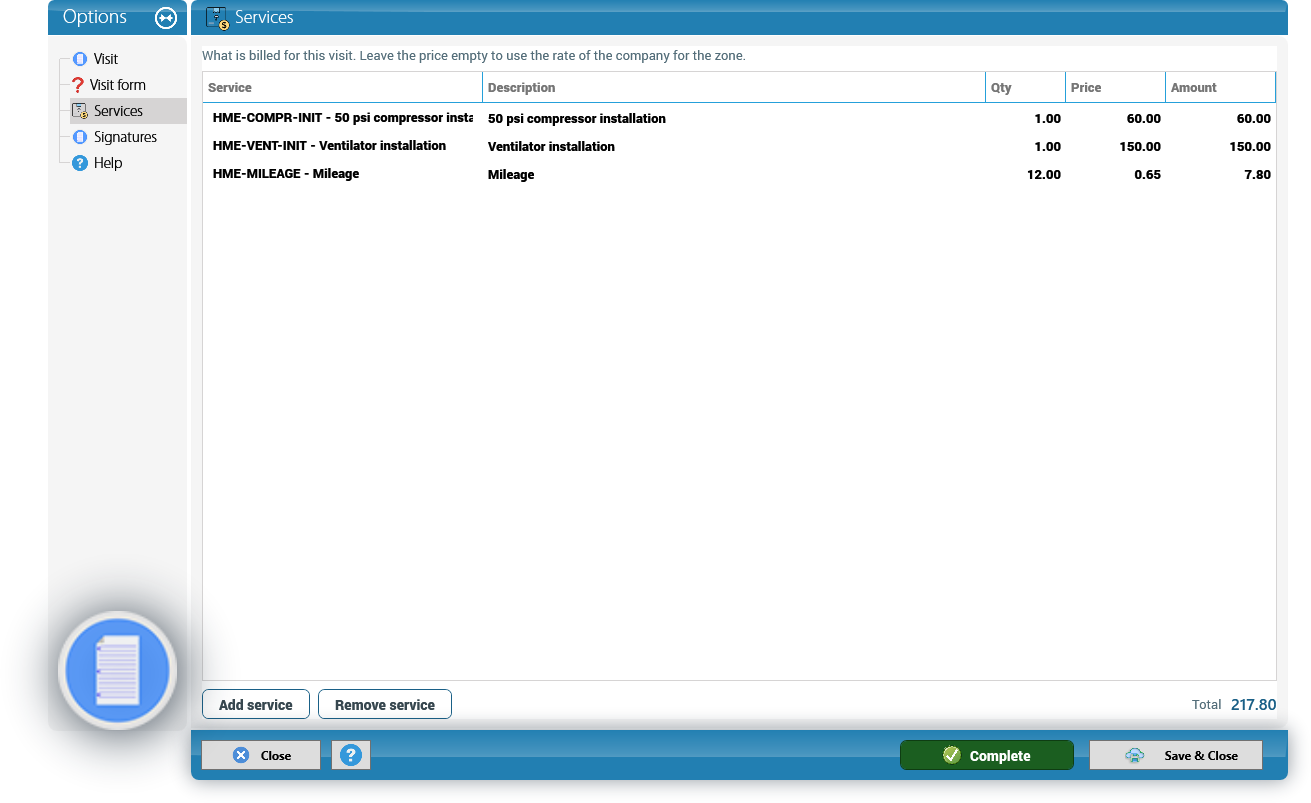Open help with the bottom question mark button
The image size is (1311, 803).
(x=351, y=755)
